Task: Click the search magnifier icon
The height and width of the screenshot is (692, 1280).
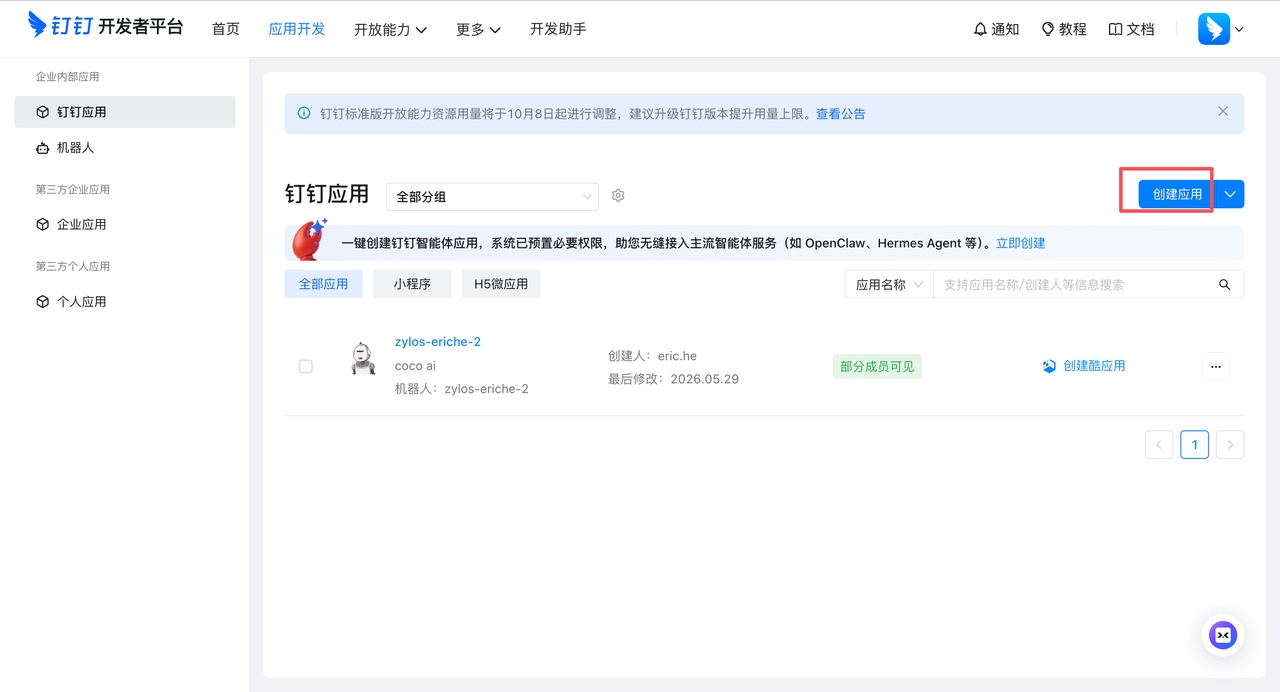Action: (1225, 285)
